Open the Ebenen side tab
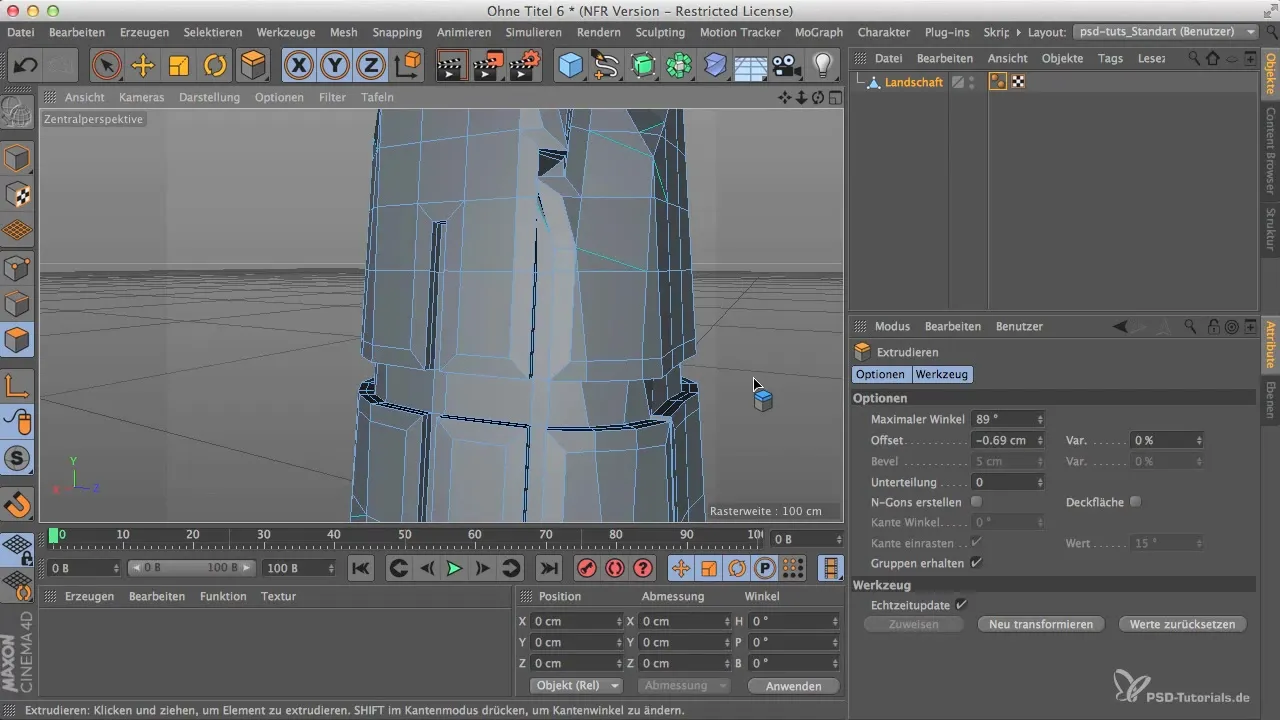Screen dimensions: 1280x720 (x=1270, y=400)
